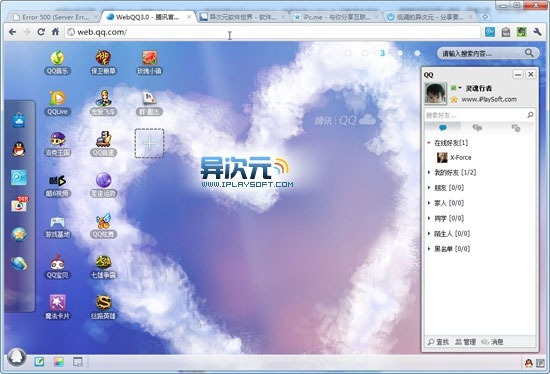Switch to the recent contacts tab in QQ panel

(x=516, y=128)
